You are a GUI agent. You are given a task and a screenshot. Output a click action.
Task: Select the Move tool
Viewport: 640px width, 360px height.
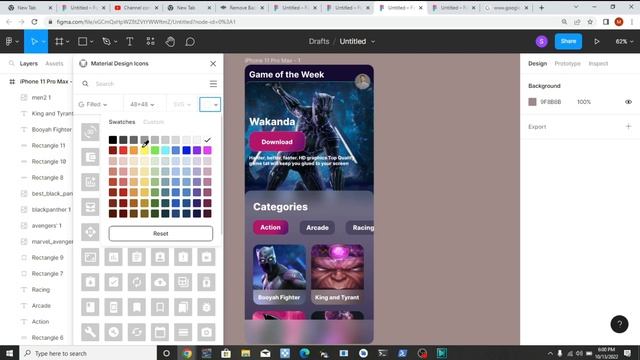click(x=34, y=42)
